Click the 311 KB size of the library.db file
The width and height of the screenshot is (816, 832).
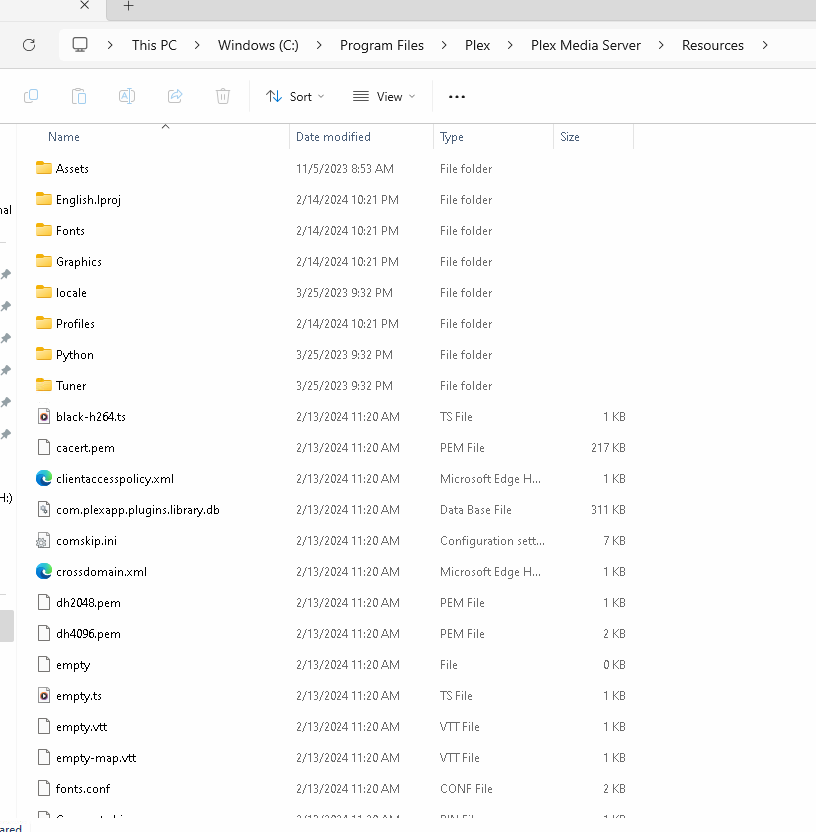608,510
